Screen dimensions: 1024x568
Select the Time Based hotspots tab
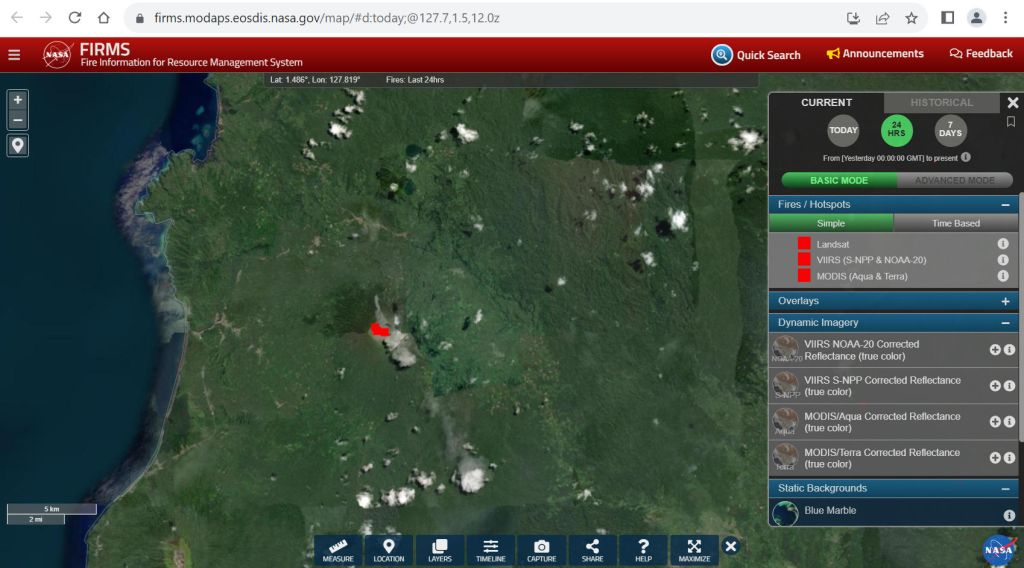tap(955, 223)
